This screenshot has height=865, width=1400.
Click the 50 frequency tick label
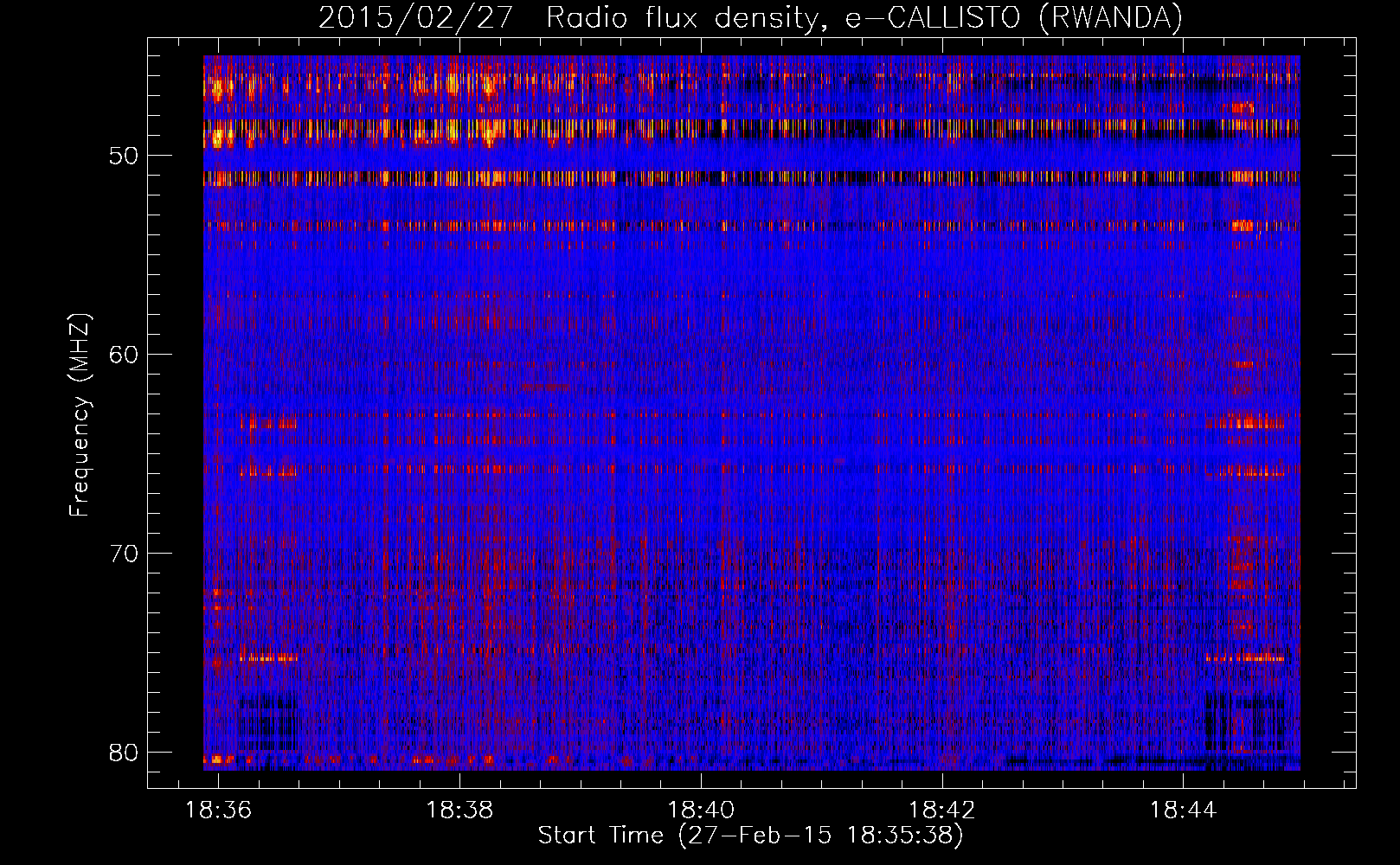coord(125,156)
